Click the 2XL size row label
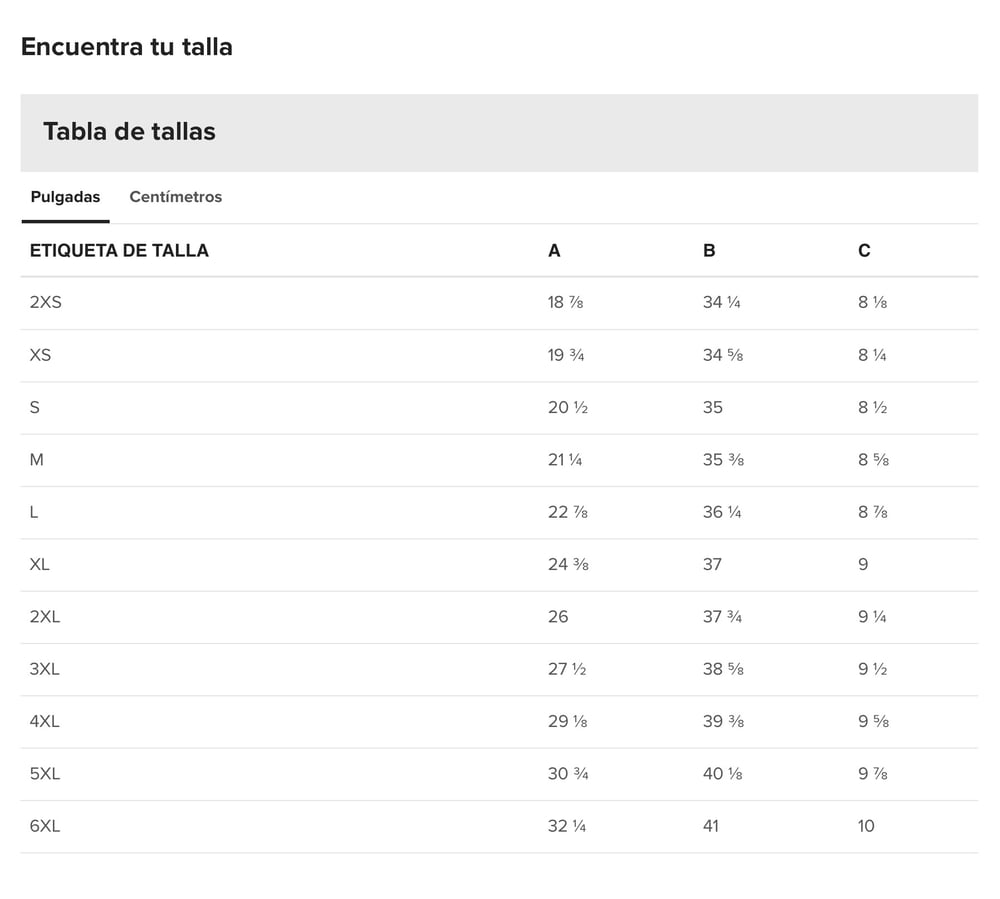The image size is (1000, 899). (45, 617)
